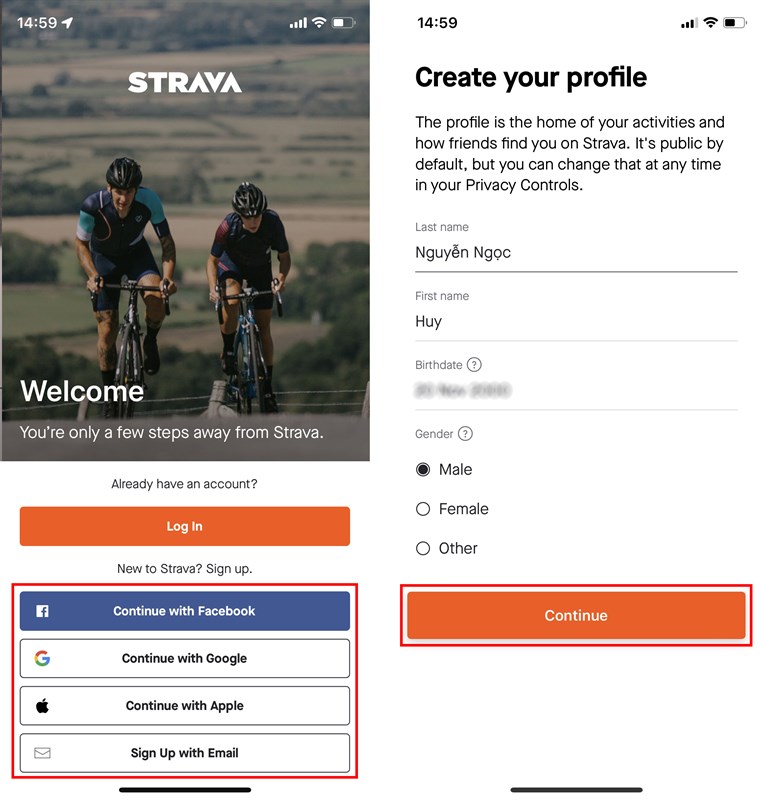The height and width of the screenshot is (800, 761).
Task: Click the Google G icon
Action: click(x=42, y=658)
